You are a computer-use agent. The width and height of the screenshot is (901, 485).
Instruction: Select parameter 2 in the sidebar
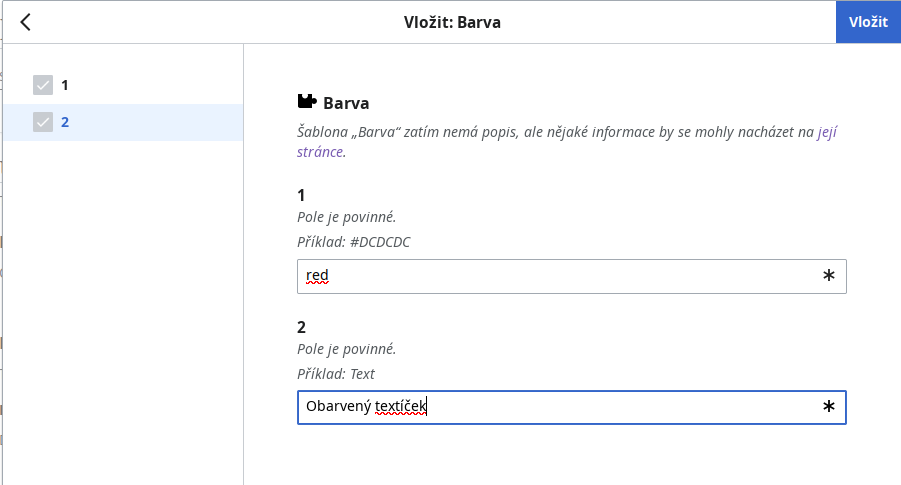coord(123,122)
